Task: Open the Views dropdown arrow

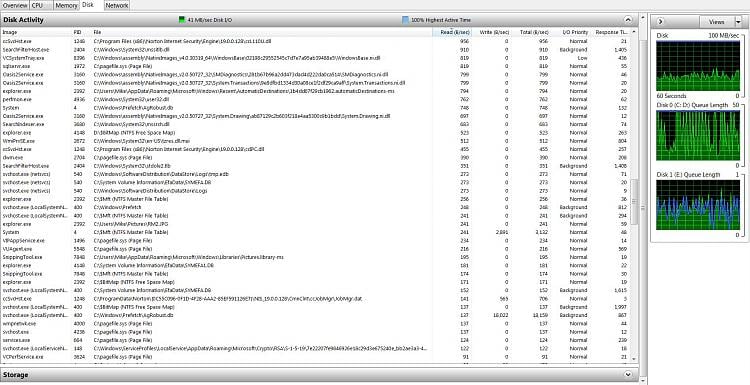Action: [x=738, y=22]
